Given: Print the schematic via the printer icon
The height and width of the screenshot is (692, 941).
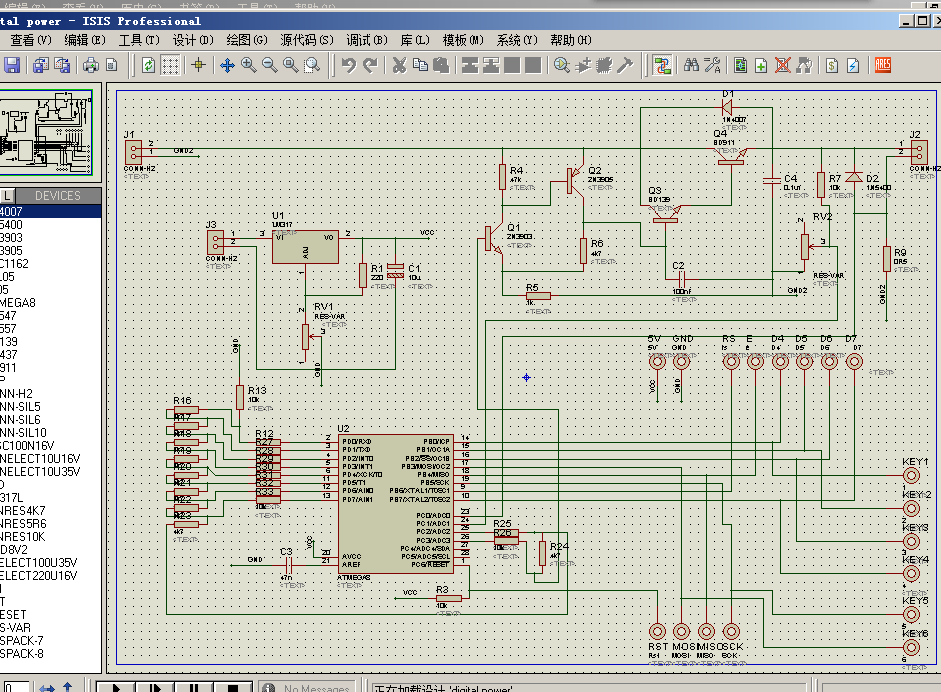Looking at the screenshot, I should [x=91, y=65].
